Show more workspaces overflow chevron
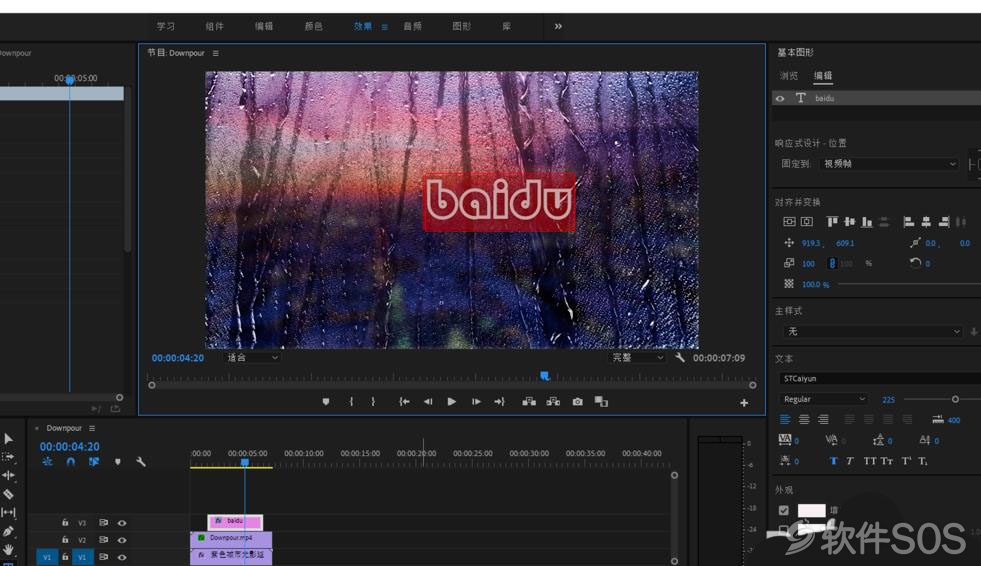Image resolution: width=981 pixels, height=566 pixels. [x=558, y=26]
